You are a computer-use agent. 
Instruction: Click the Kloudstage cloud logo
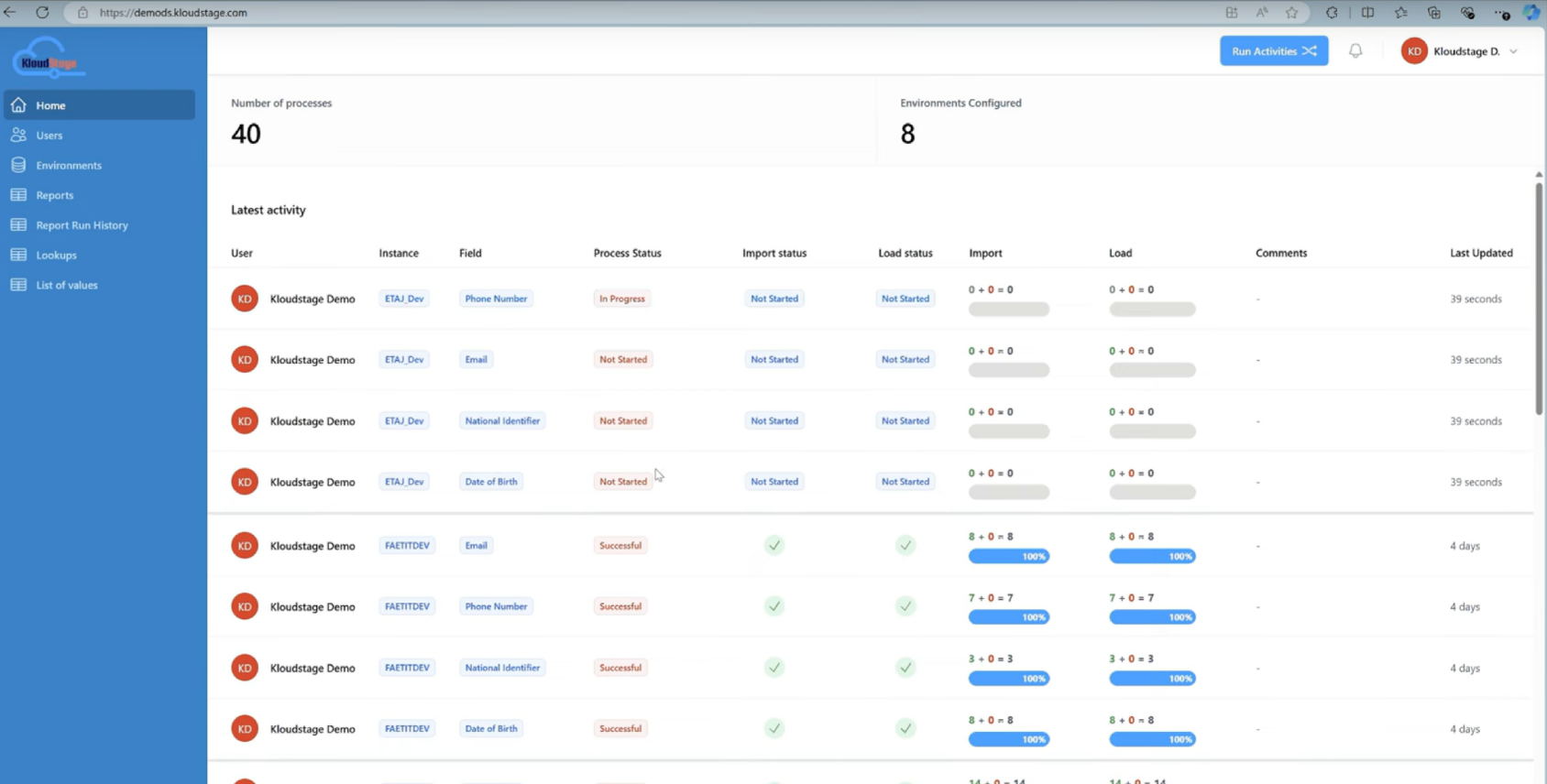(49, 58)
